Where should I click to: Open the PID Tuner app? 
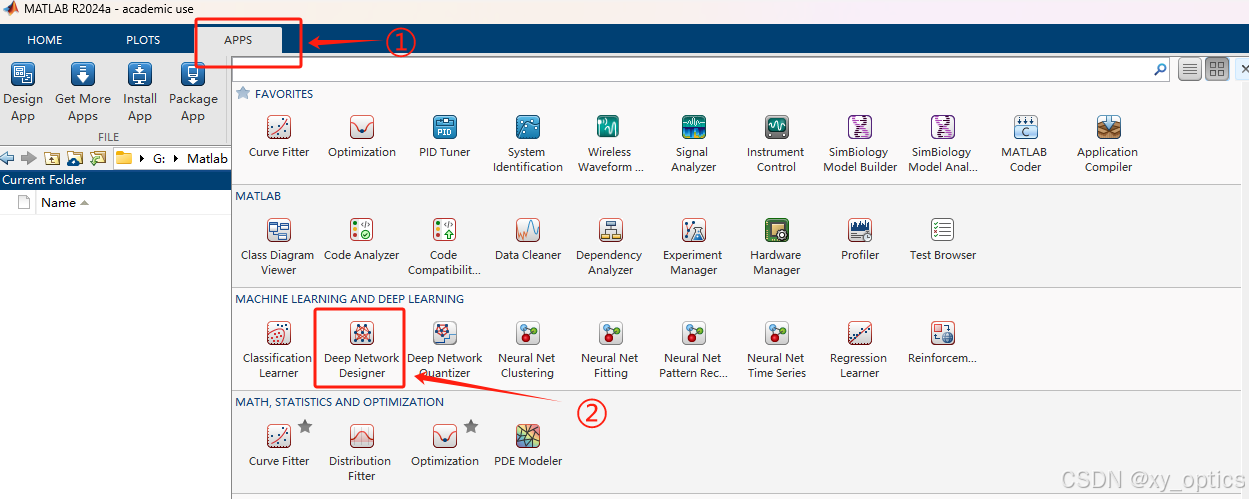point(445,136)
